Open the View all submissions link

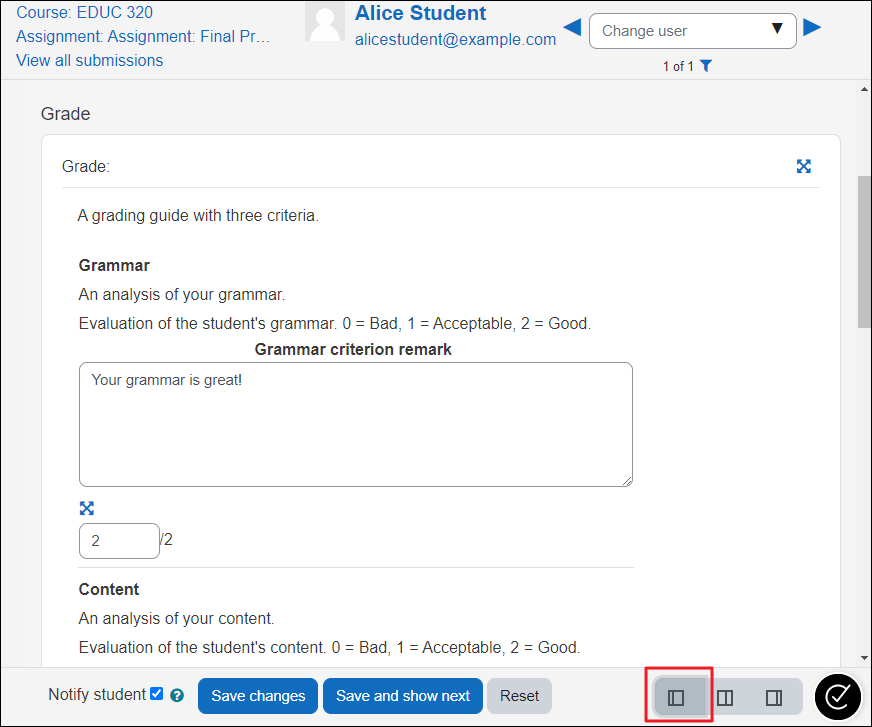[x=89, y=60]
